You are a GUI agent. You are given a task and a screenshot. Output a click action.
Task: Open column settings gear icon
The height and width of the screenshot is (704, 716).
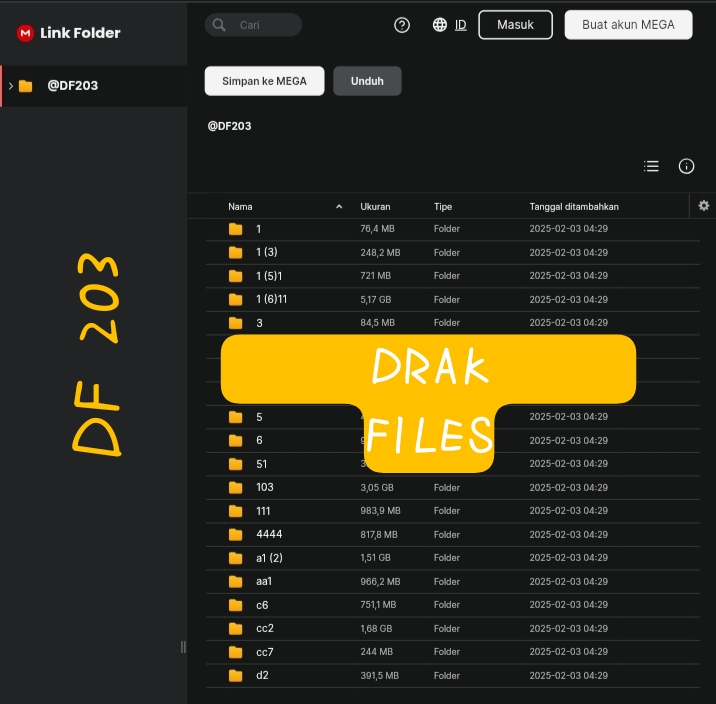(704, 205)
